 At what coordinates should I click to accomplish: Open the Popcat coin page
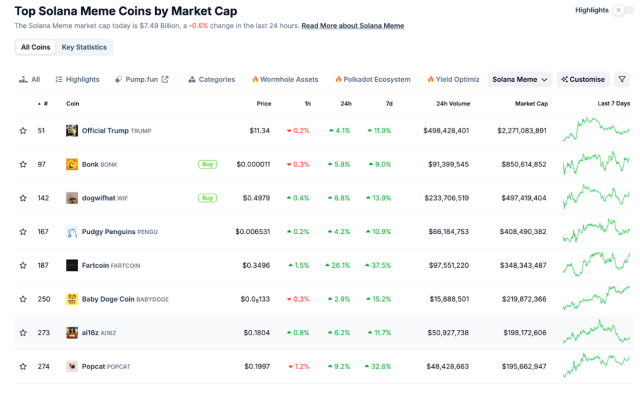pos(106,366)
